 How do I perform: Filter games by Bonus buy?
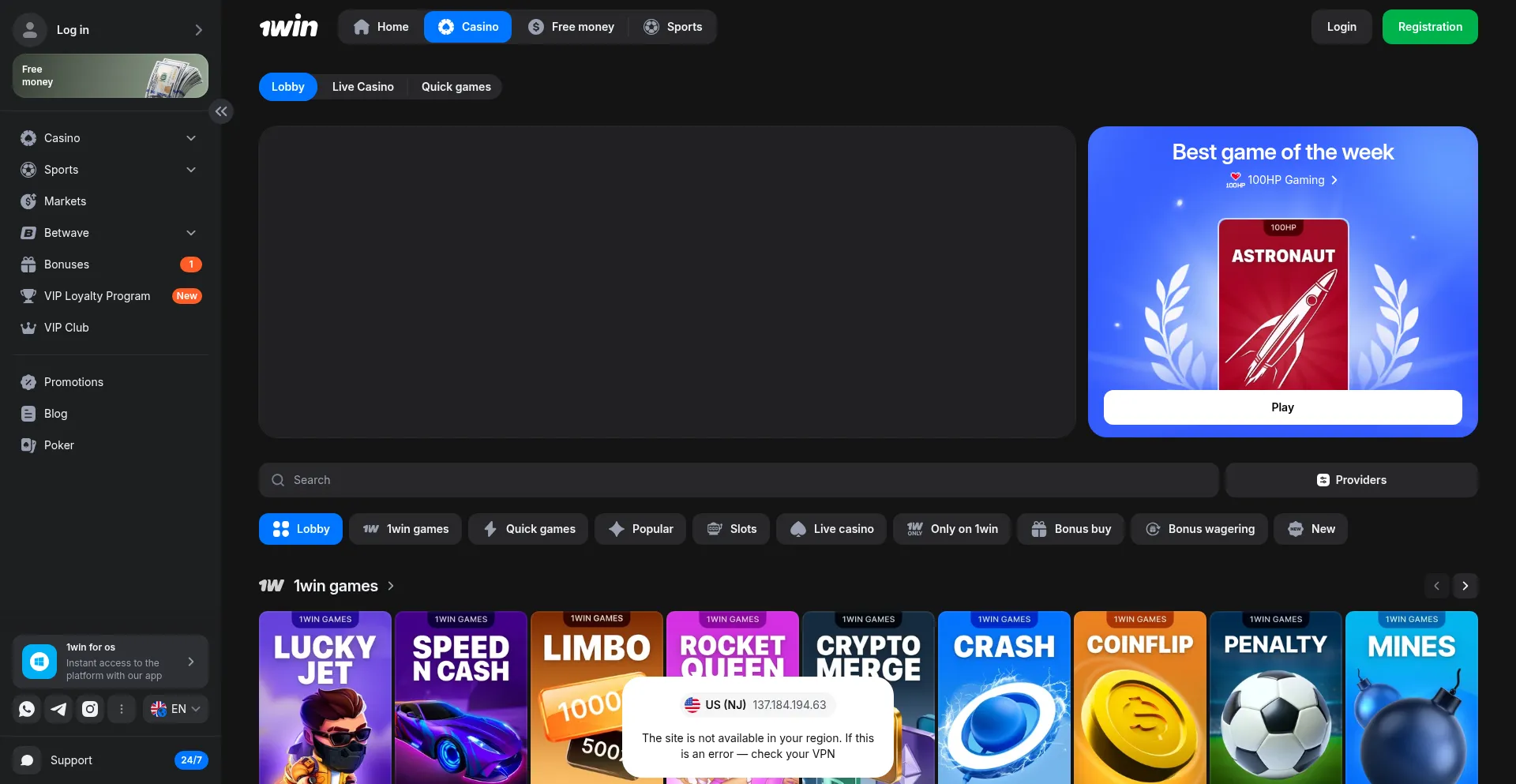pos(1071,529)
